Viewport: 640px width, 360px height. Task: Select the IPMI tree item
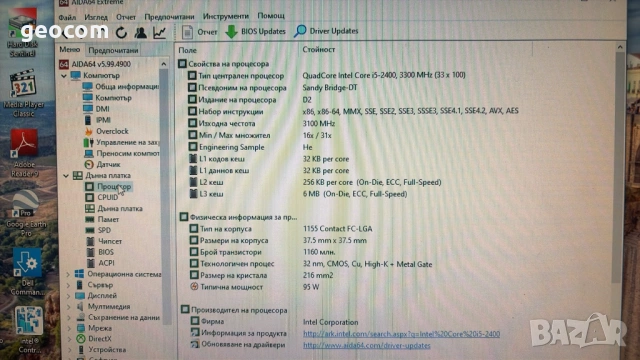click(x=97, y=120)
